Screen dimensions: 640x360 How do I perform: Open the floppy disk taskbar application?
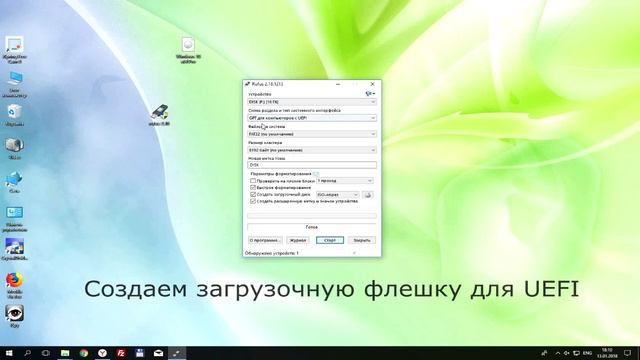click(x=140, y=353)
